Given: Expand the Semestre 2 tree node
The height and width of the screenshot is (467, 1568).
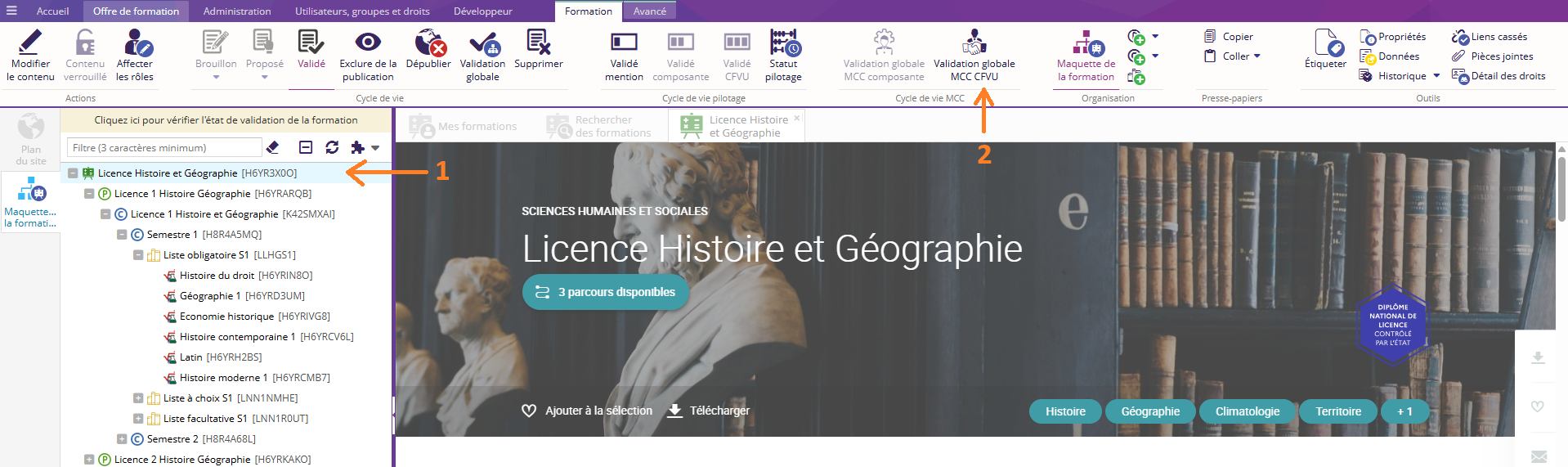Looking at the screenshot, I should click(122, 439).
